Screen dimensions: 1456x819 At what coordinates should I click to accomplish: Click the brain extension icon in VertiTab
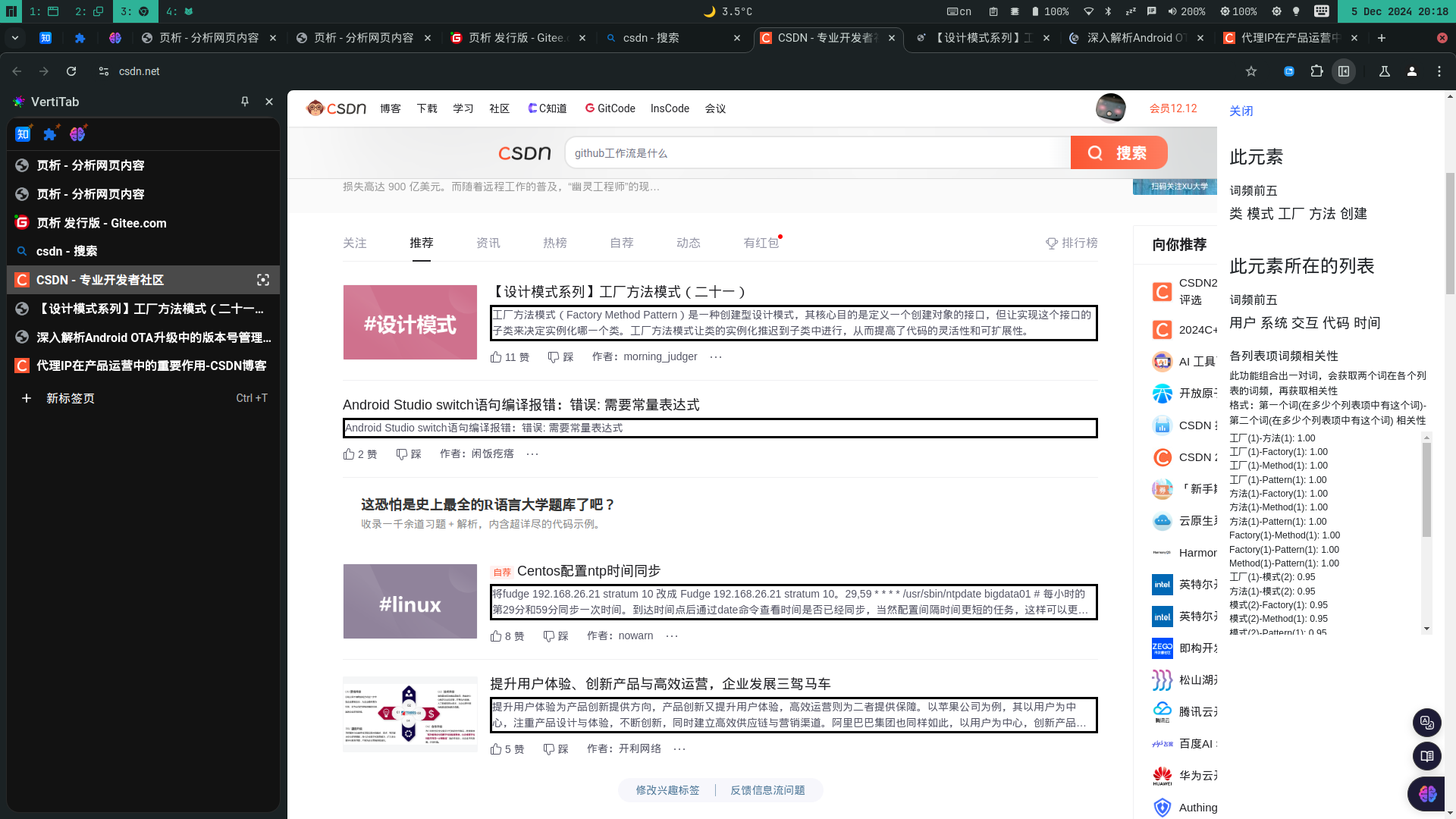click(77, 134)
